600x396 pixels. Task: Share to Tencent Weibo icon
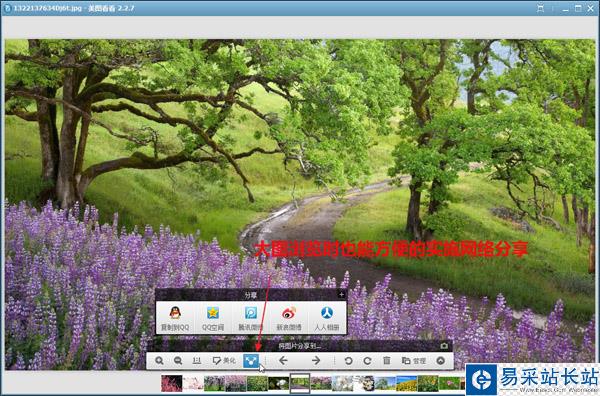[x=251, y=318]
